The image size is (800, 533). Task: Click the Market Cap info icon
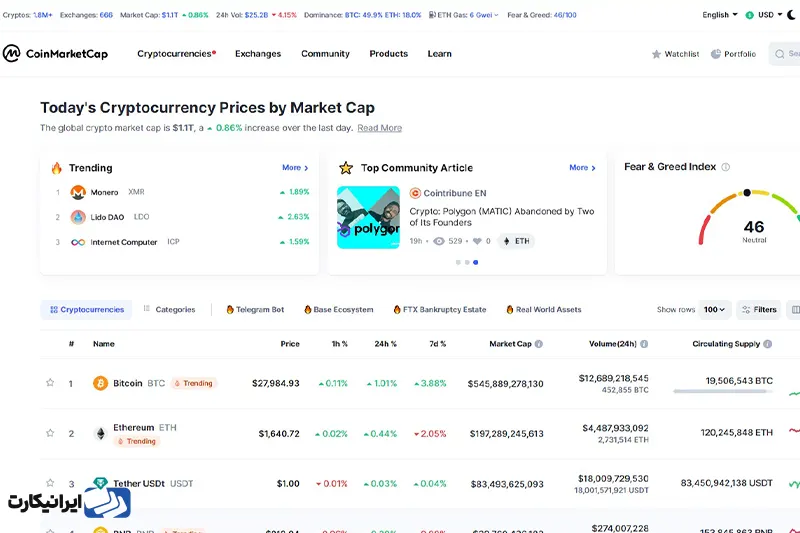click(539, 344)
